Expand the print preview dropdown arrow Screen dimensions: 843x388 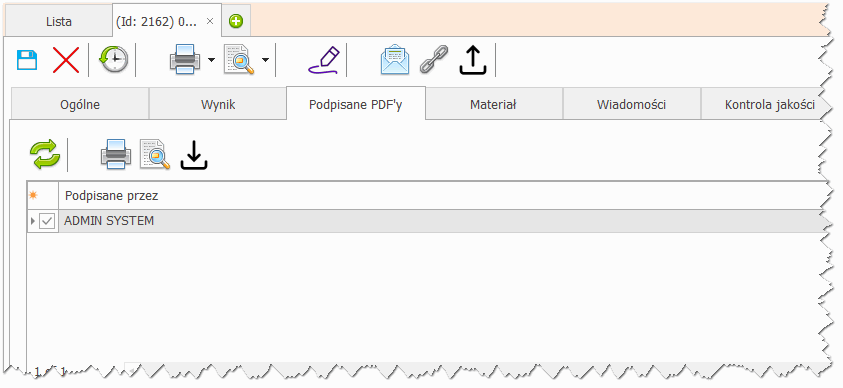(x=265, y=60)
